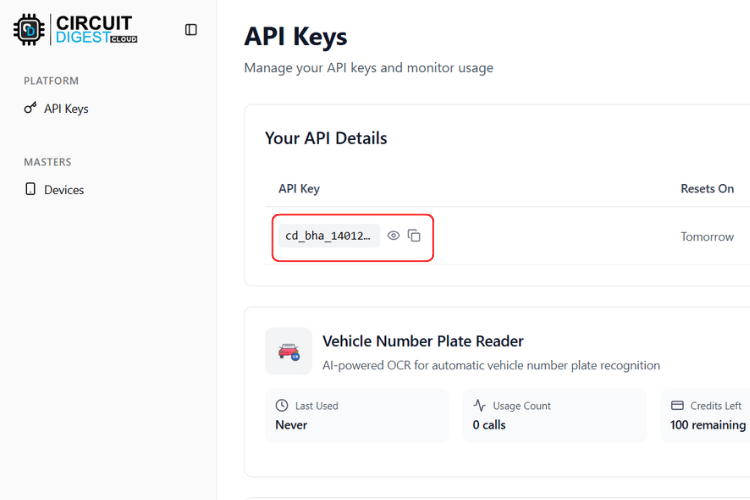The height and width of the screenshot is (500, 750).
Task: Click the Vehicle Number Plate Reader car icon
Action: (289, 351)
